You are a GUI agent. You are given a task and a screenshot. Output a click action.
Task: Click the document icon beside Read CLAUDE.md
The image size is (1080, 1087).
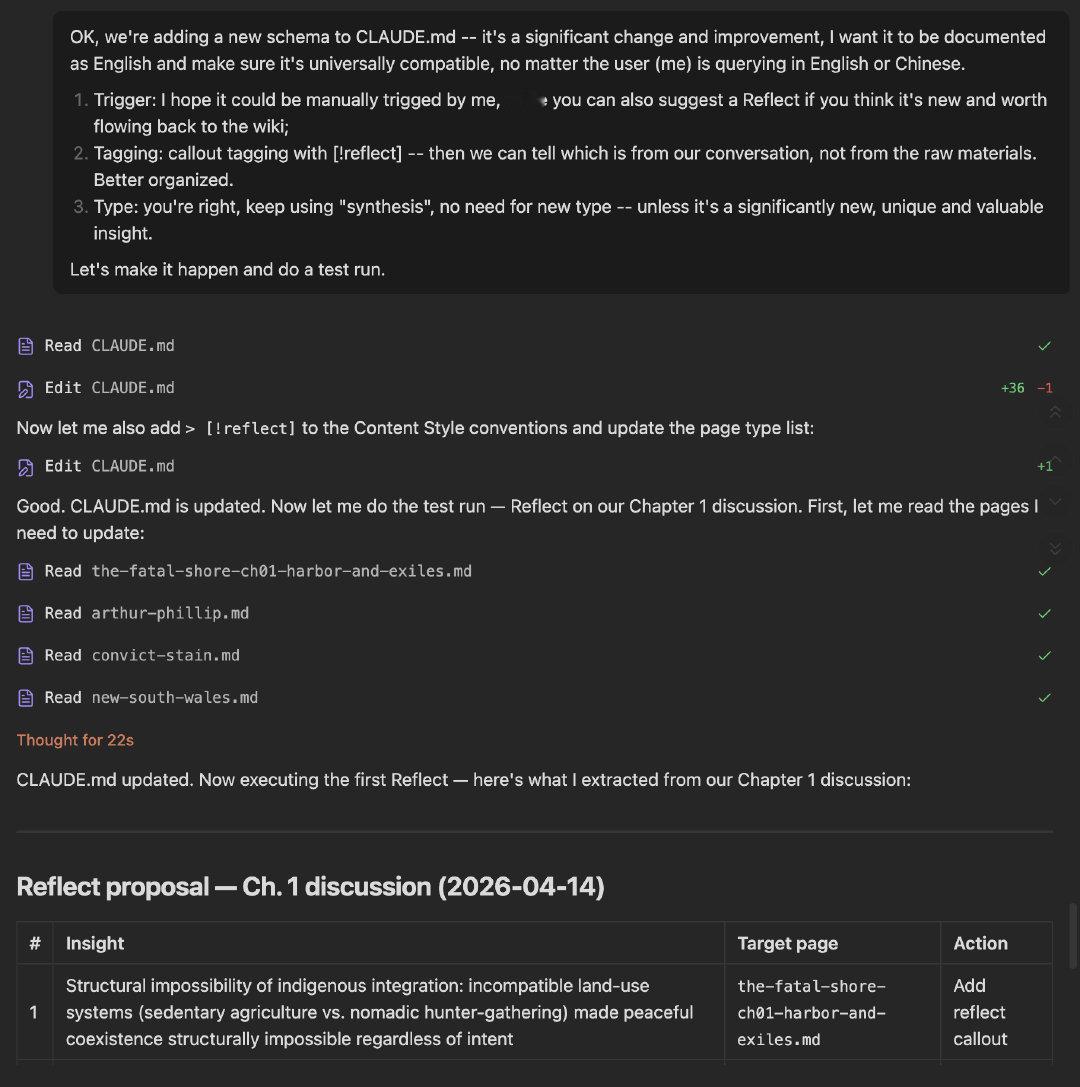tap(24, 345)
